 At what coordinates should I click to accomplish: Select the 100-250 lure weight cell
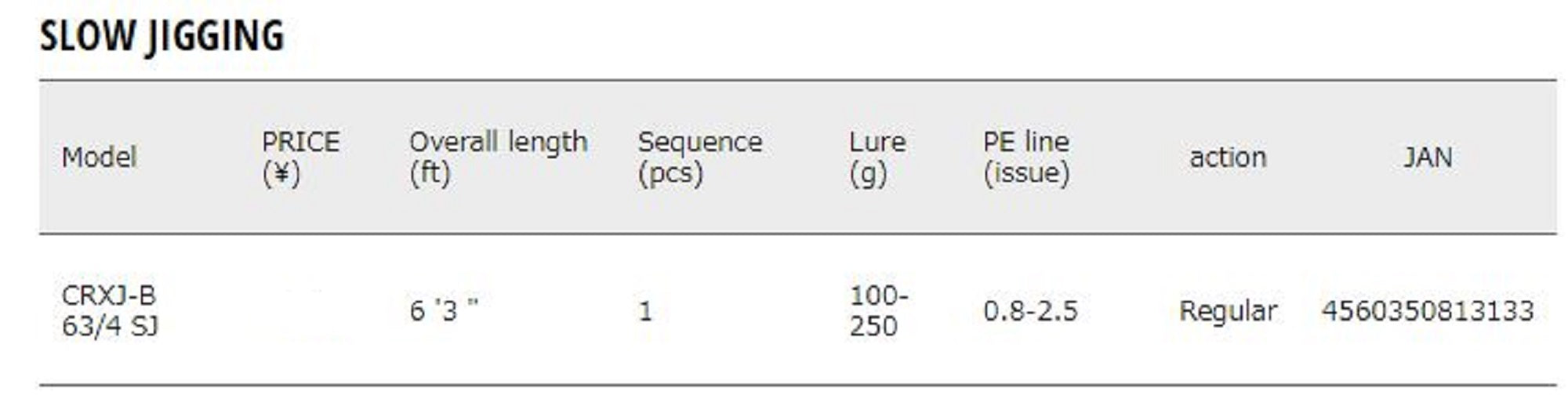878,311
